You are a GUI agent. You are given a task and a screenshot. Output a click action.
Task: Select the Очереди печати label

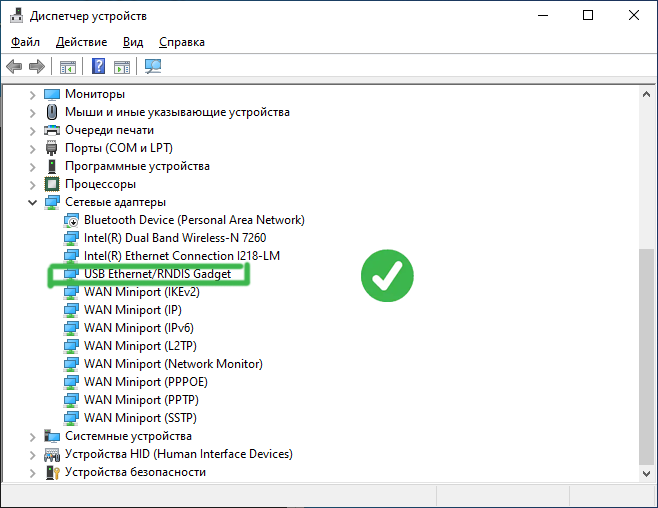[x=109, y=130]
